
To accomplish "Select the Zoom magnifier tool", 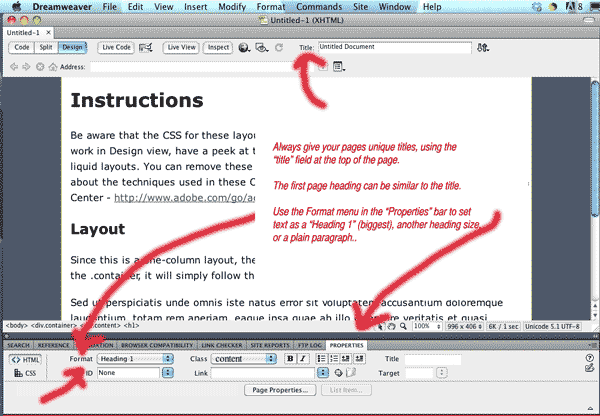I will [403, 326].
